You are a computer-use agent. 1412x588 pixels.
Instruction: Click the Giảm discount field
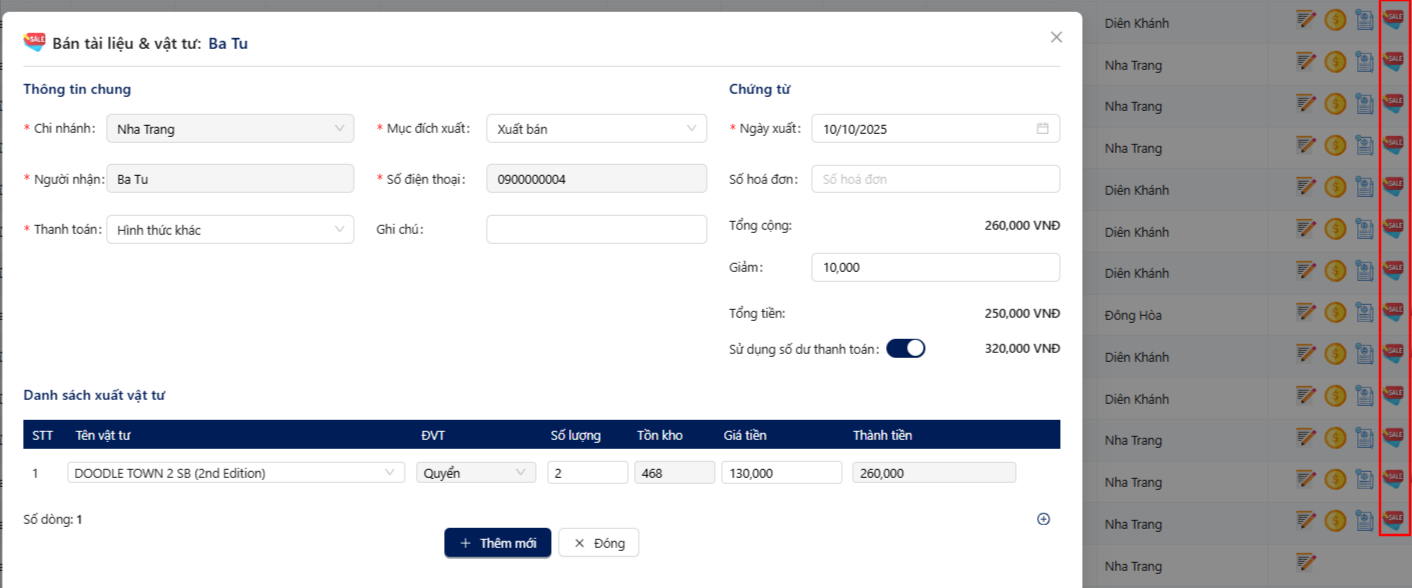[x=935, y=268]
